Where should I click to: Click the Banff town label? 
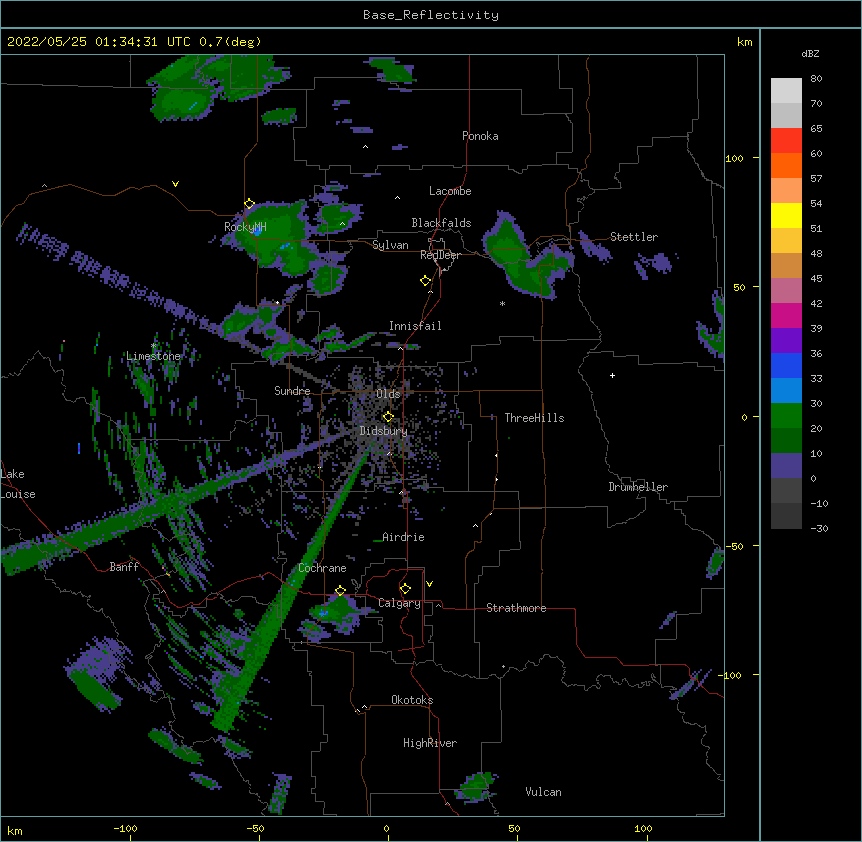point(124,567)
